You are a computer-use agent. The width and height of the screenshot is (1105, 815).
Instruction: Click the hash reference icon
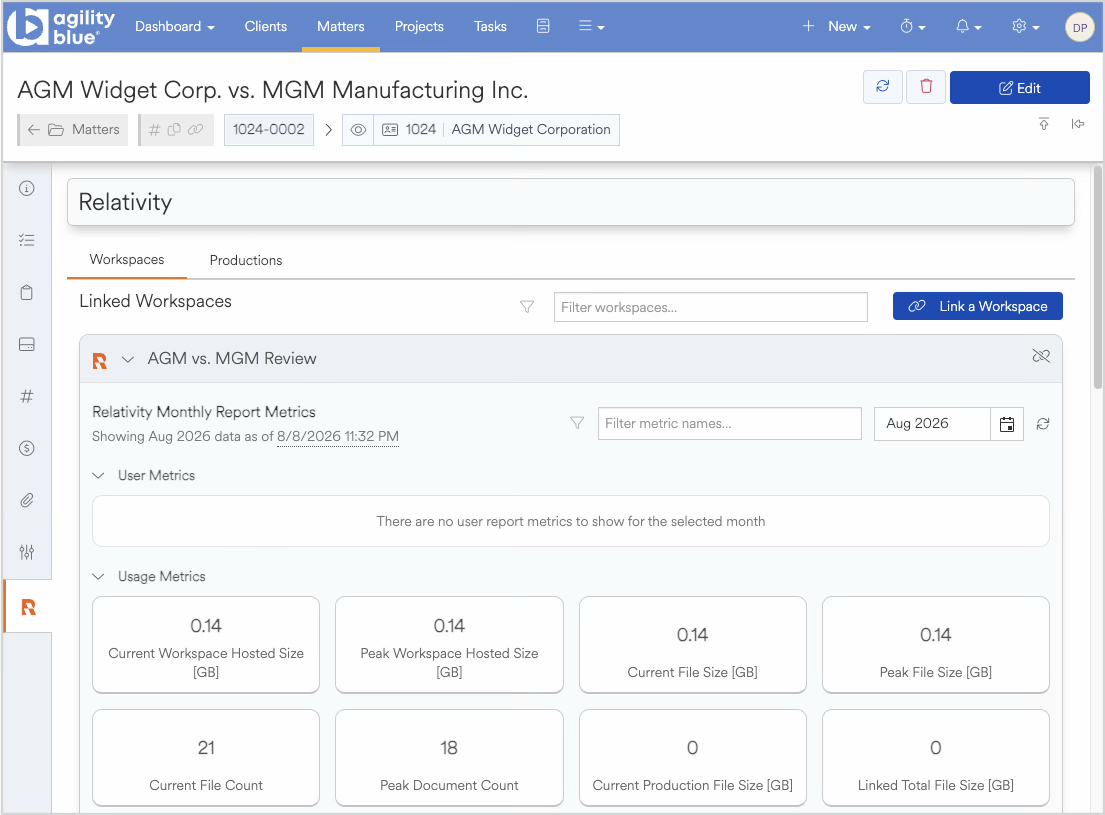point(154,130)
